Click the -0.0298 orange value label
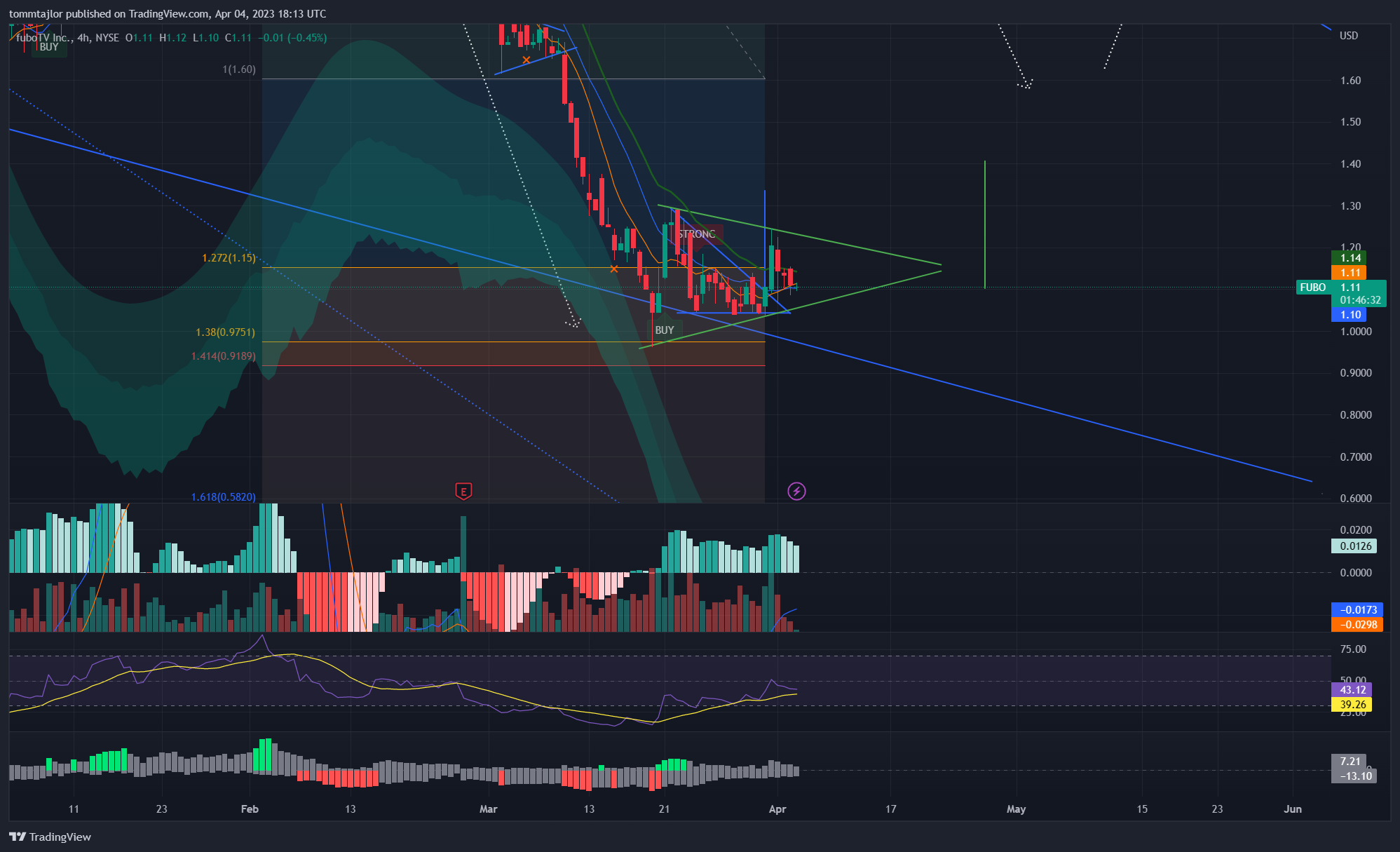 [x=1357, y=625]
